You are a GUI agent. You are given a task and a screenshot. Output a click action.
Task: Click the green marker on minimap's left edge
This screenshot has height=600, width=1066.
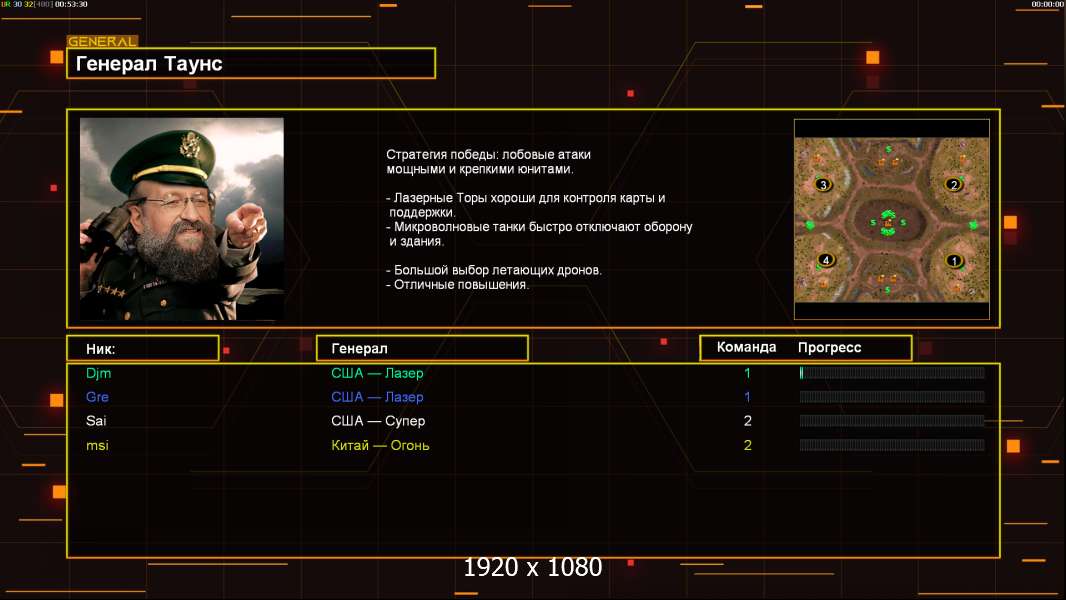(810, 224)
